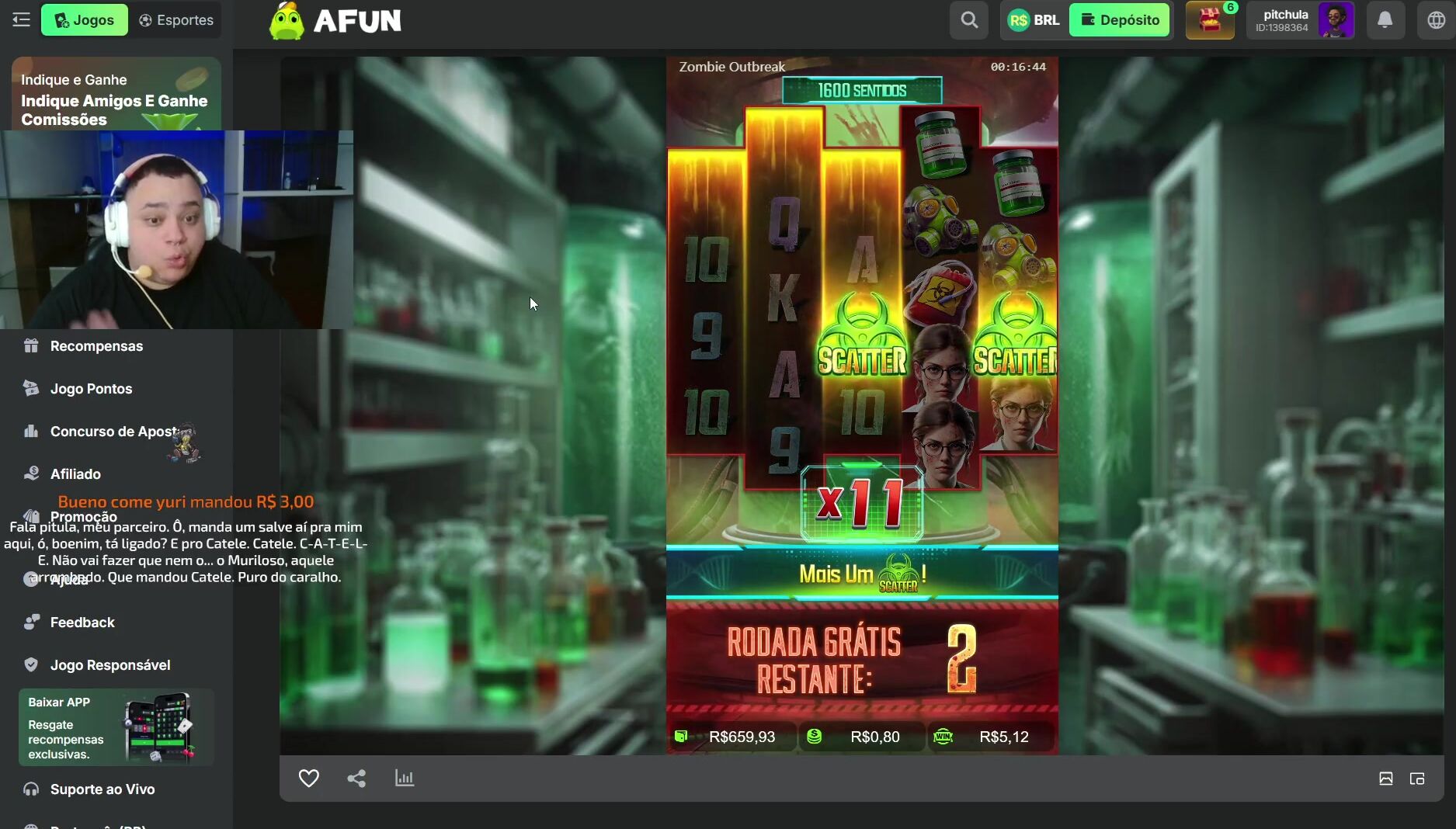Switch to the Jogos tab

pos(84,20)
